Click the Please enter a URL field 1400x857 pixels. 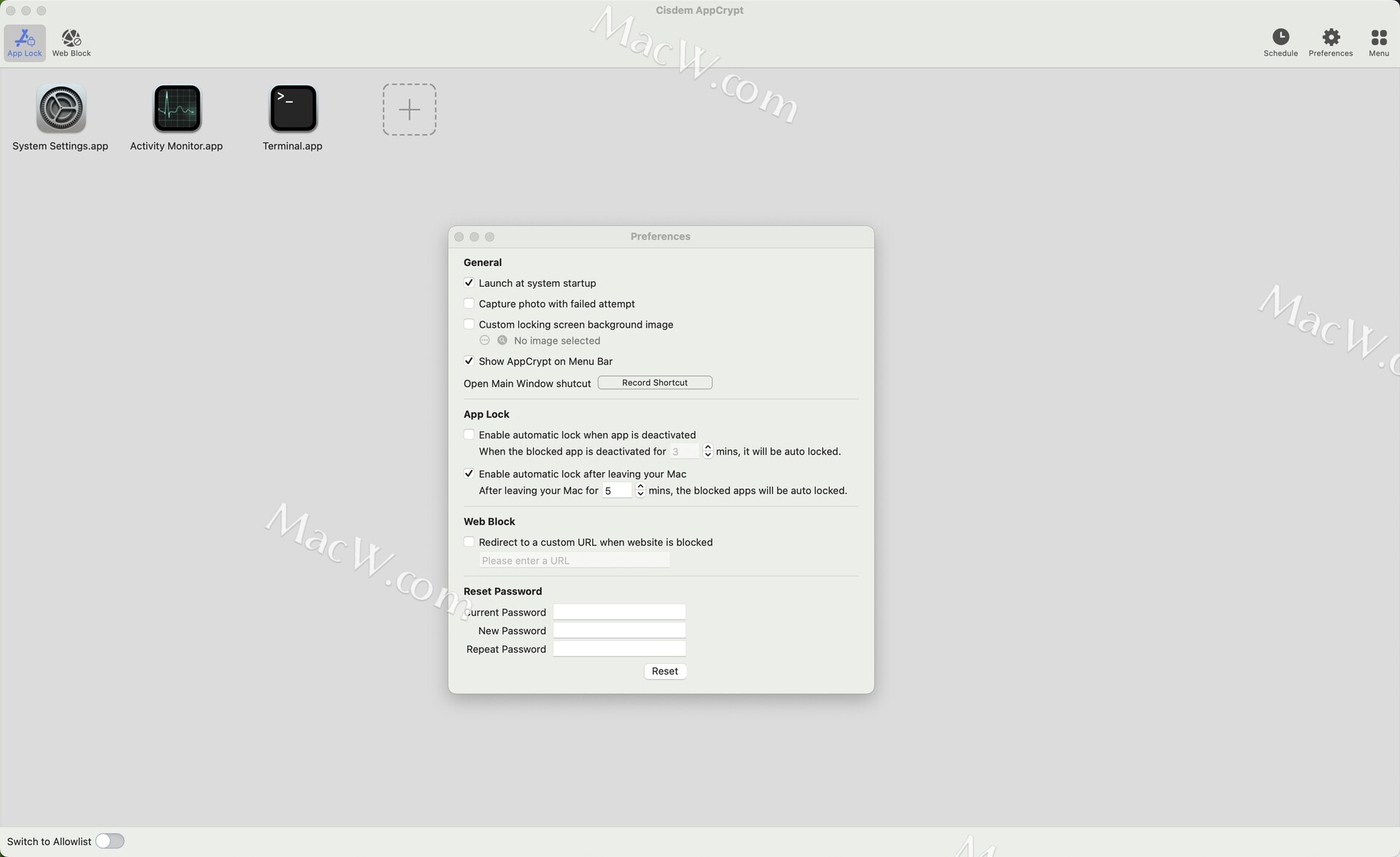click(575, 560)
